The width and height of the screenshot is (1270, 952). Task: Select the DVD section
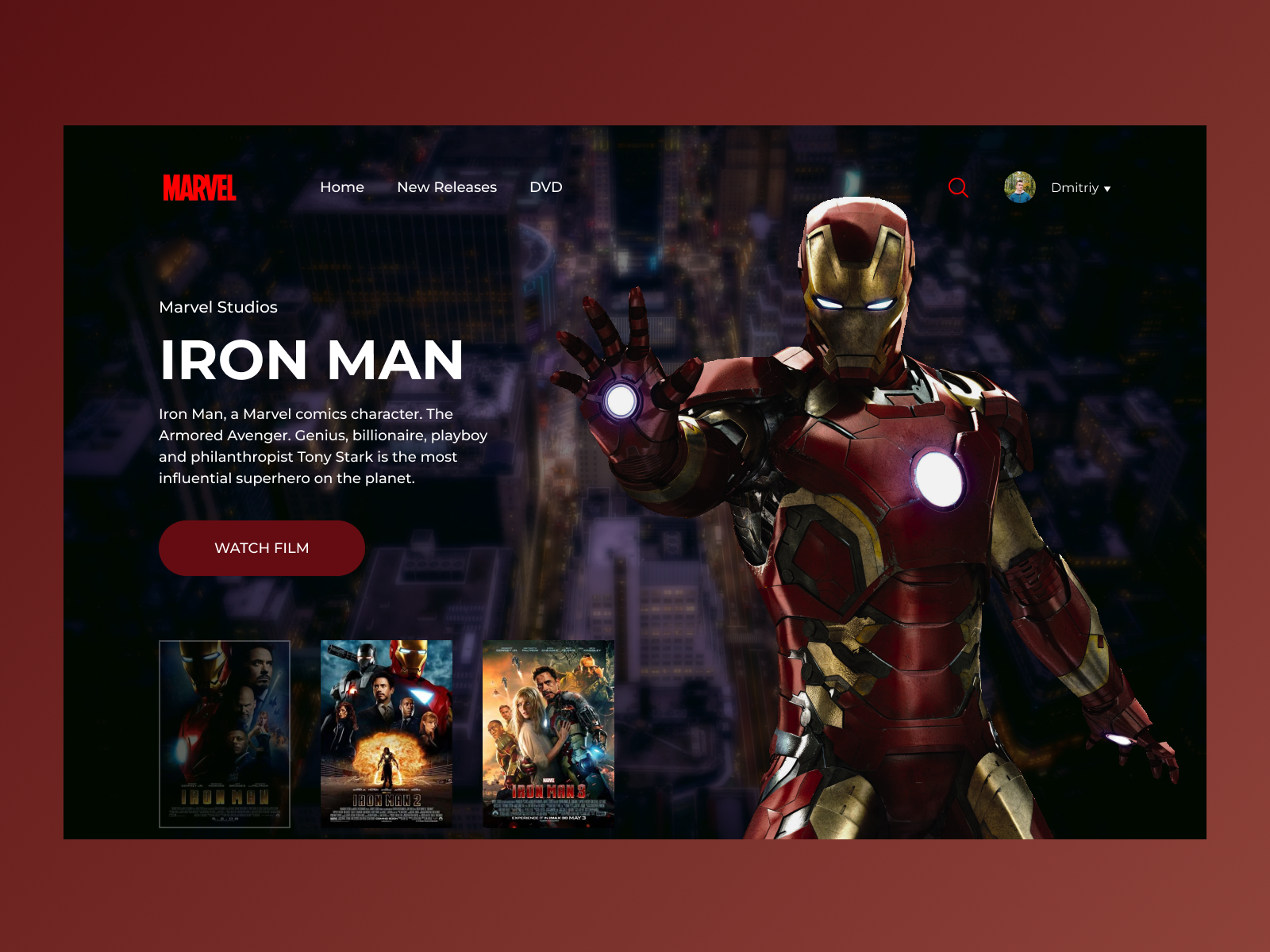pos(545,187)
